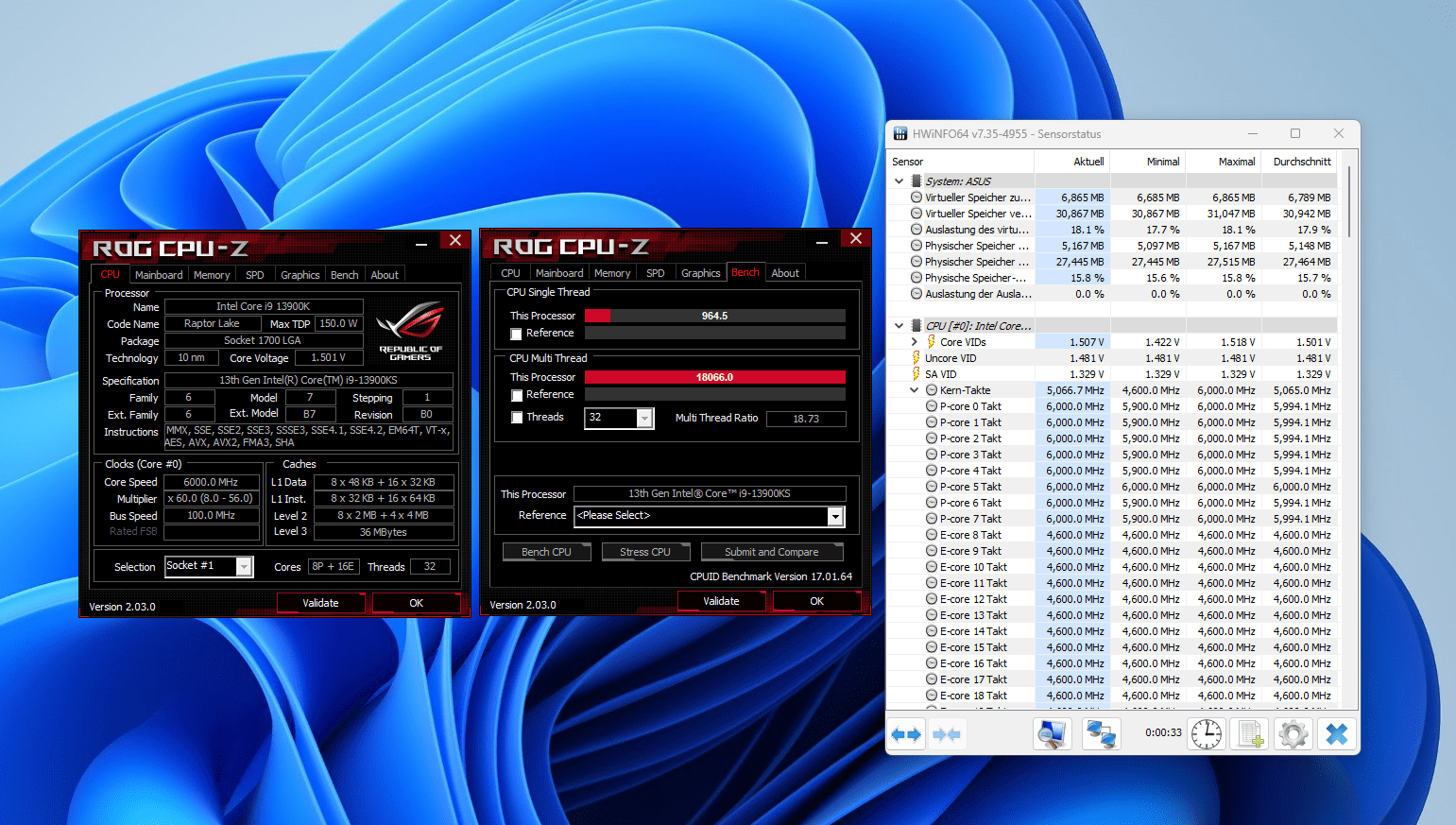Select the Uncore VID sensor row label
The image size is (1456, 825).
point(951,358)
